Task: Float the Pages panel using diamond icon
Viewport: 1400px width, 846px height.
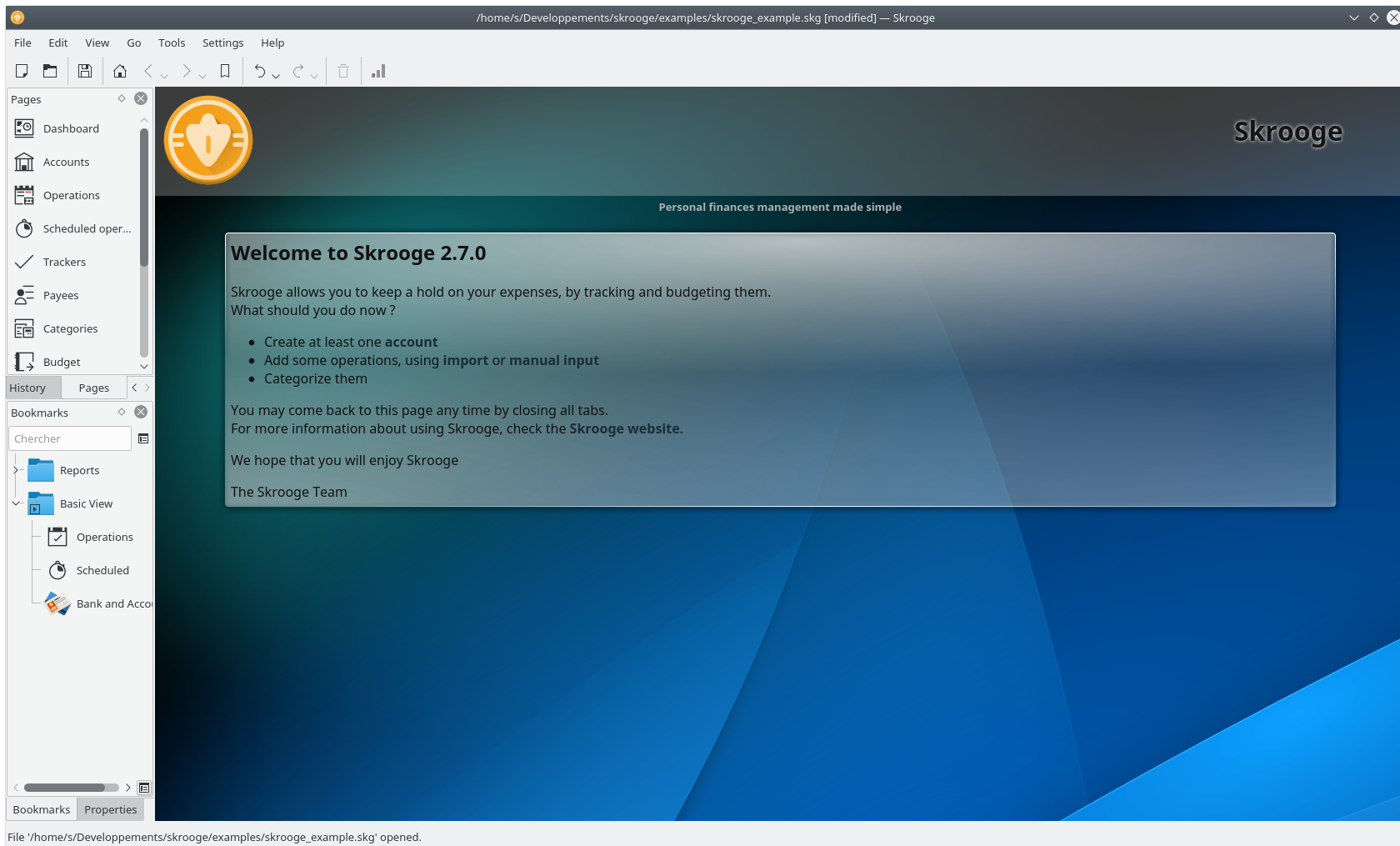Action: (122, 98)
